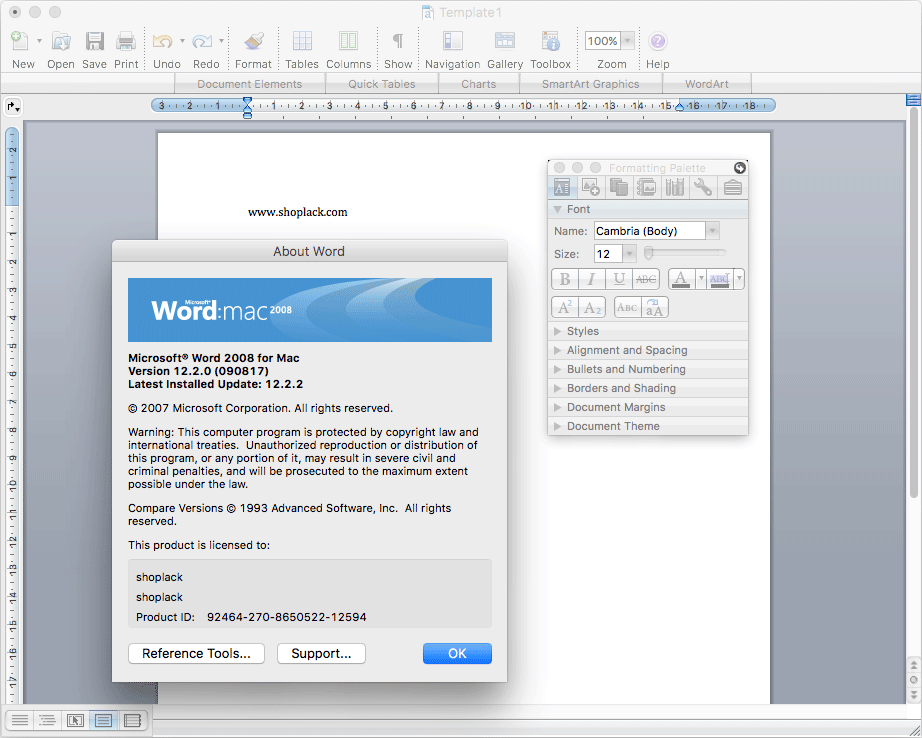Click the palette settings icon in its title bar

[740, 168]
